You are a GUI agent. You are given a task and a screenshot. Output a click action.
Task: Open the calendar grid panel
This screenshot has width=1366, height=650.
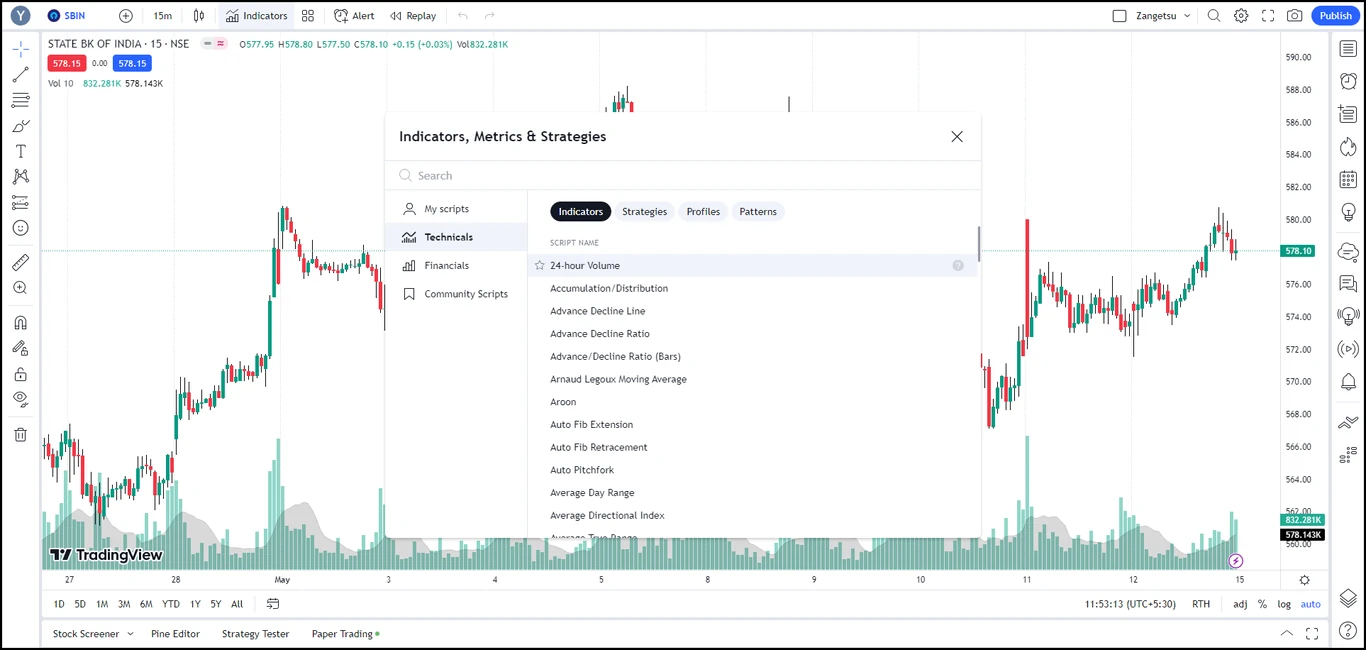pyautogui.click(x=1348, y=180)
